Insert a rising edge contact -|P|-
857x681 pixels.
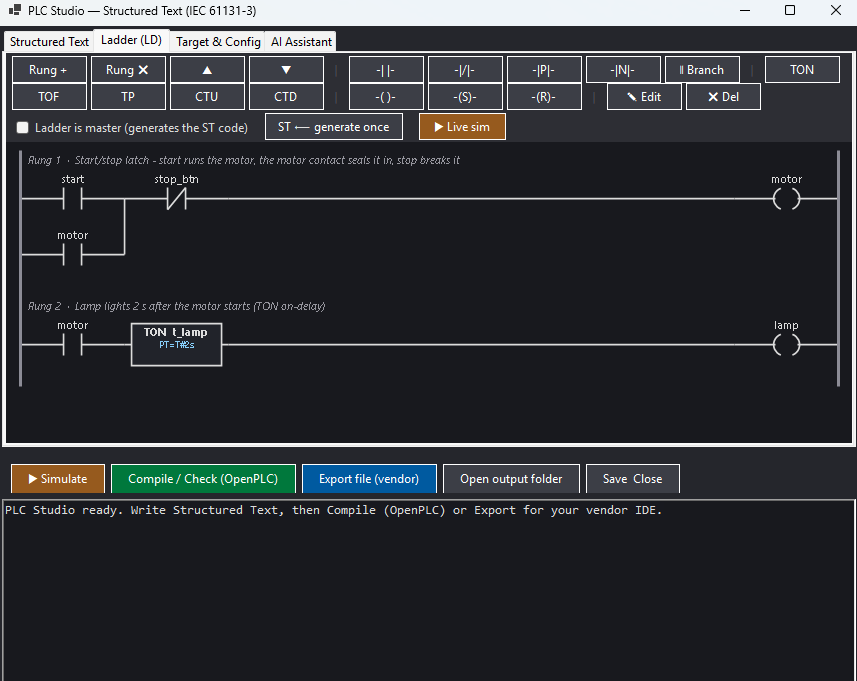click(544, 70)
